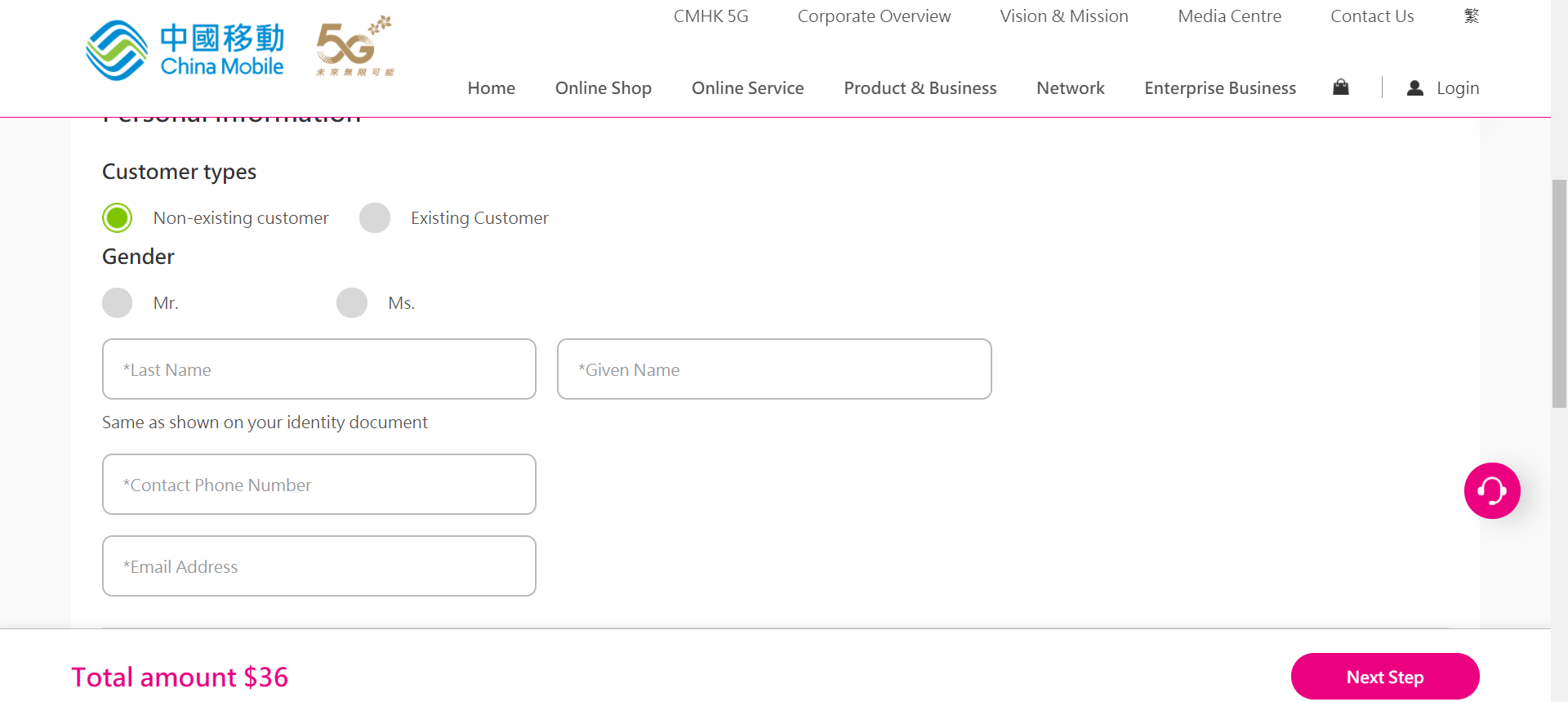Open the Media Centre link
Image resolution: width=1568 pixels, height=702 pixels.
(1230, 16)
